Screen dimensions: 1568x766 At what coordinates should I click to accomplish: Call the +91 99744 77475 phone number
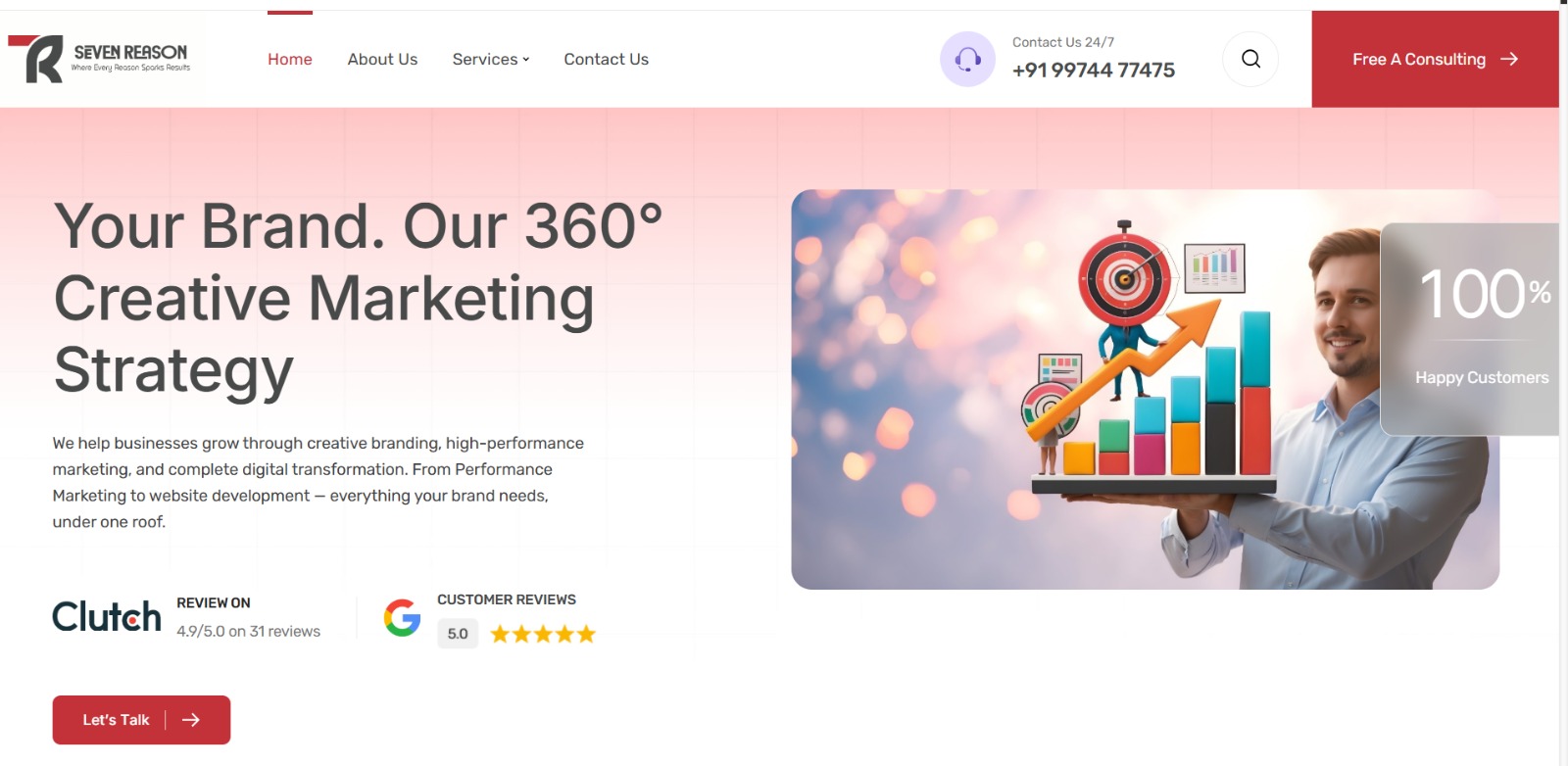pyautogui.click(x=1093, y=71)
